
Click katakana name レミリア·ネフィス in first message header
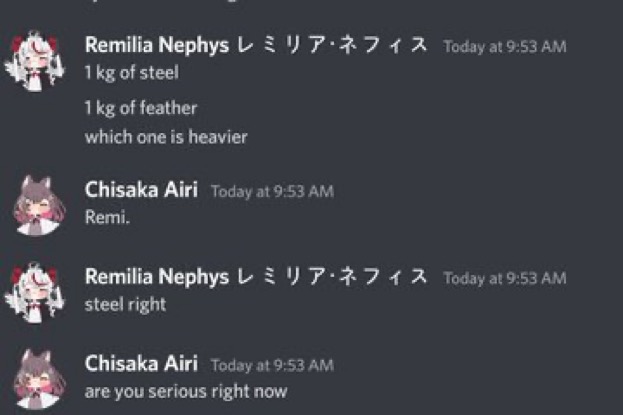pos(332,45)
